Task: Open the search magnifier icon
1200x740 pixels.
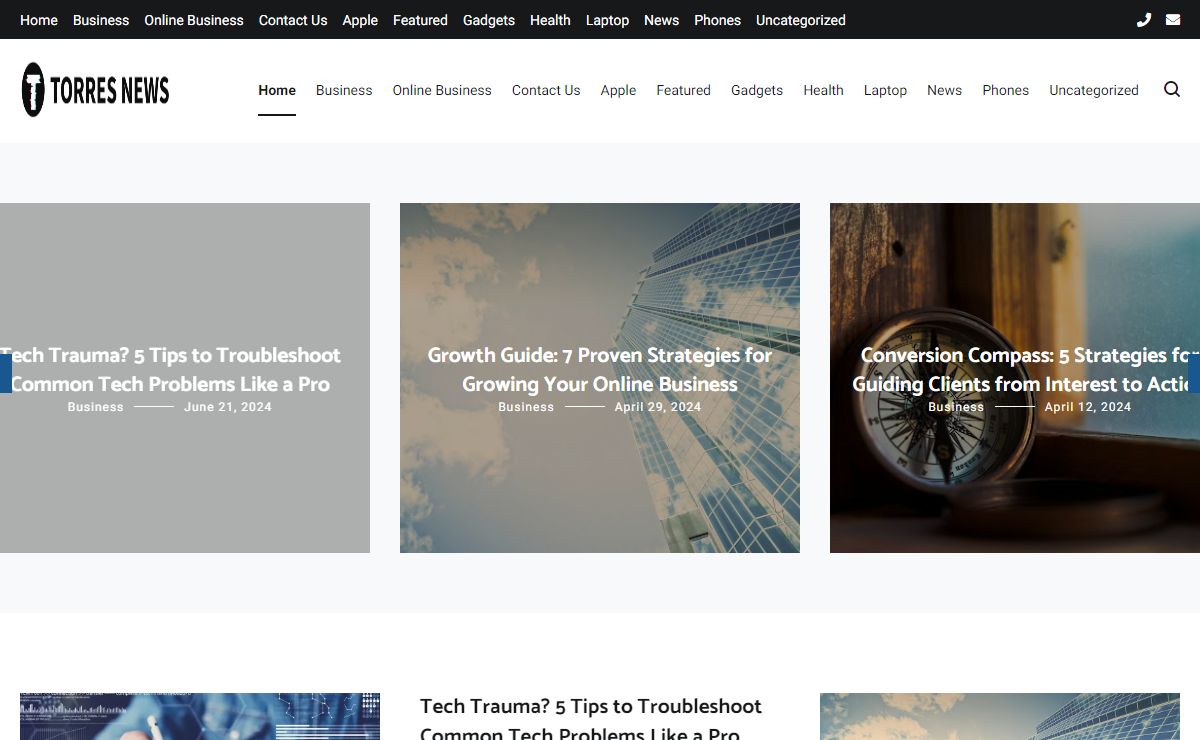Action: tap(1172, 90)
